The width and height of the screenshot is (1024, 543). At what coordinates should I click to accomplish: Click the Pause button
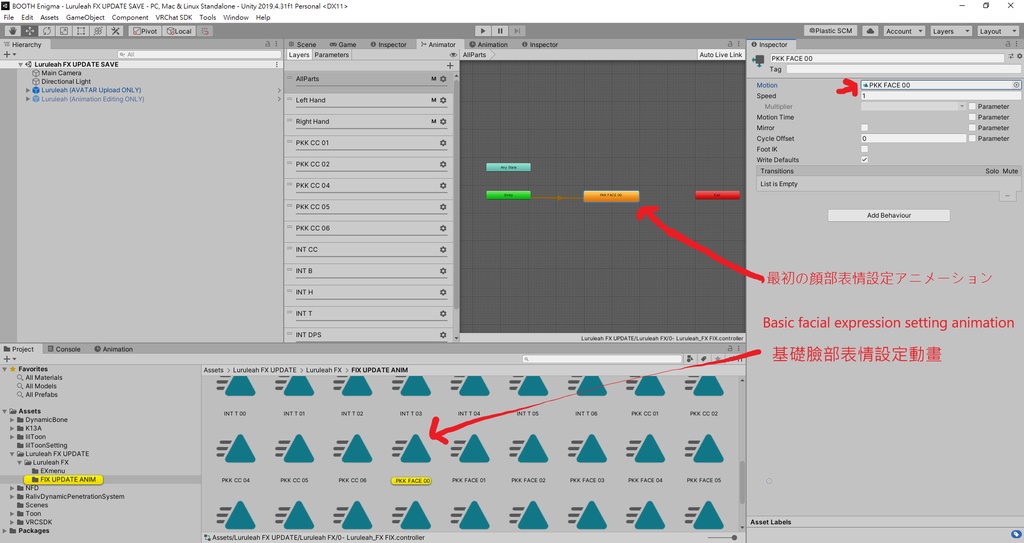click(500, 31)
